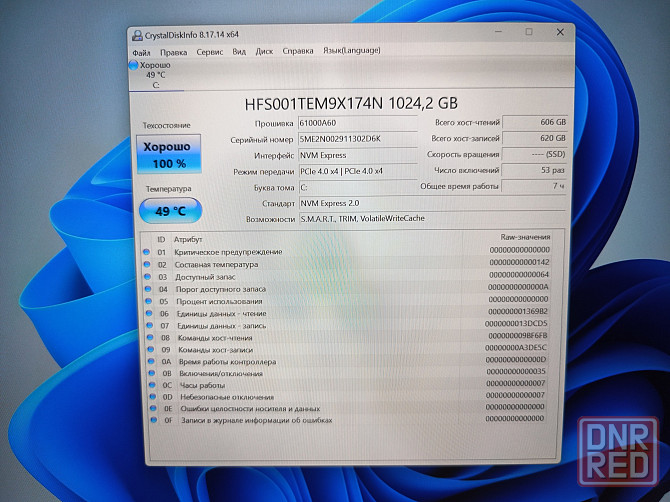Click the drive model title HFS001TEM9X174N
Viewport: 670px width, 502px height.
coord(351,104)
